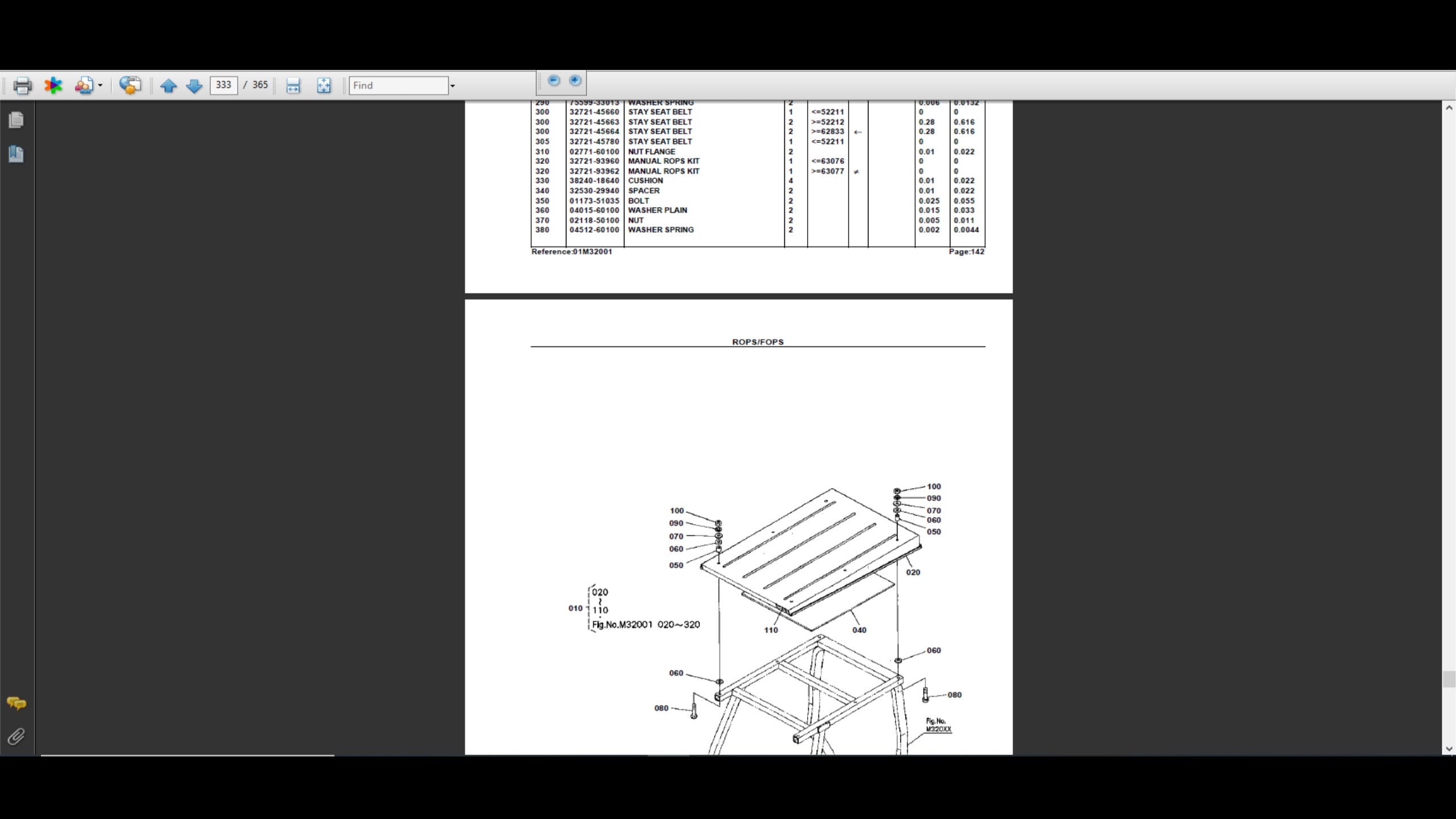
Task: Open the Bookmarks sidebar panel
Action: coord(16,154)
